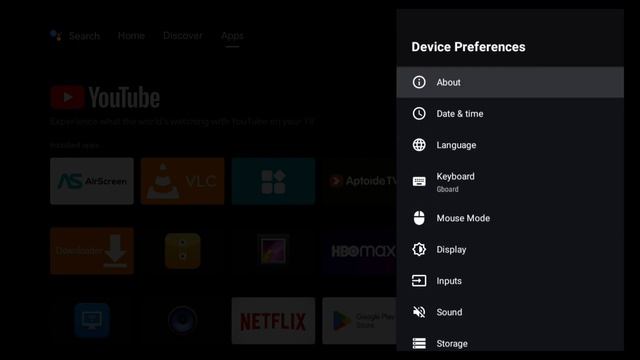Launch the Aptoide TV app tile

(x=360, y=181)
